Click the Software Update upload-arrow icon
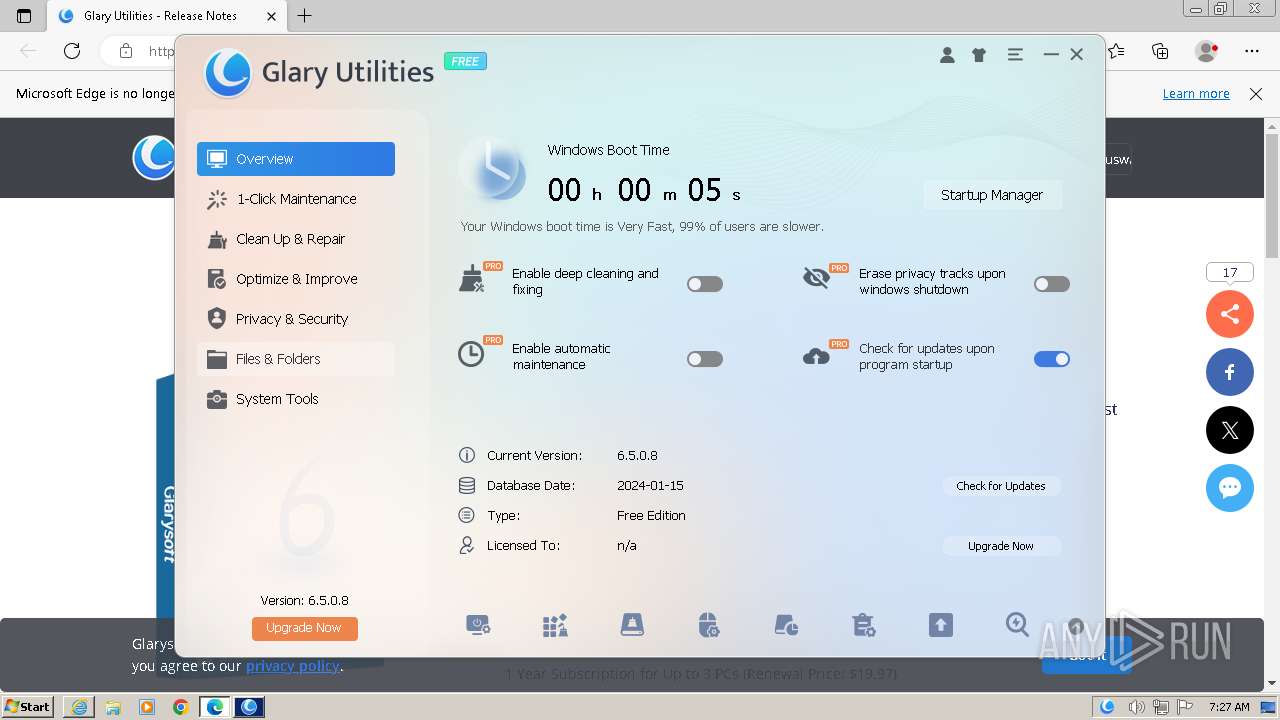 940,626
